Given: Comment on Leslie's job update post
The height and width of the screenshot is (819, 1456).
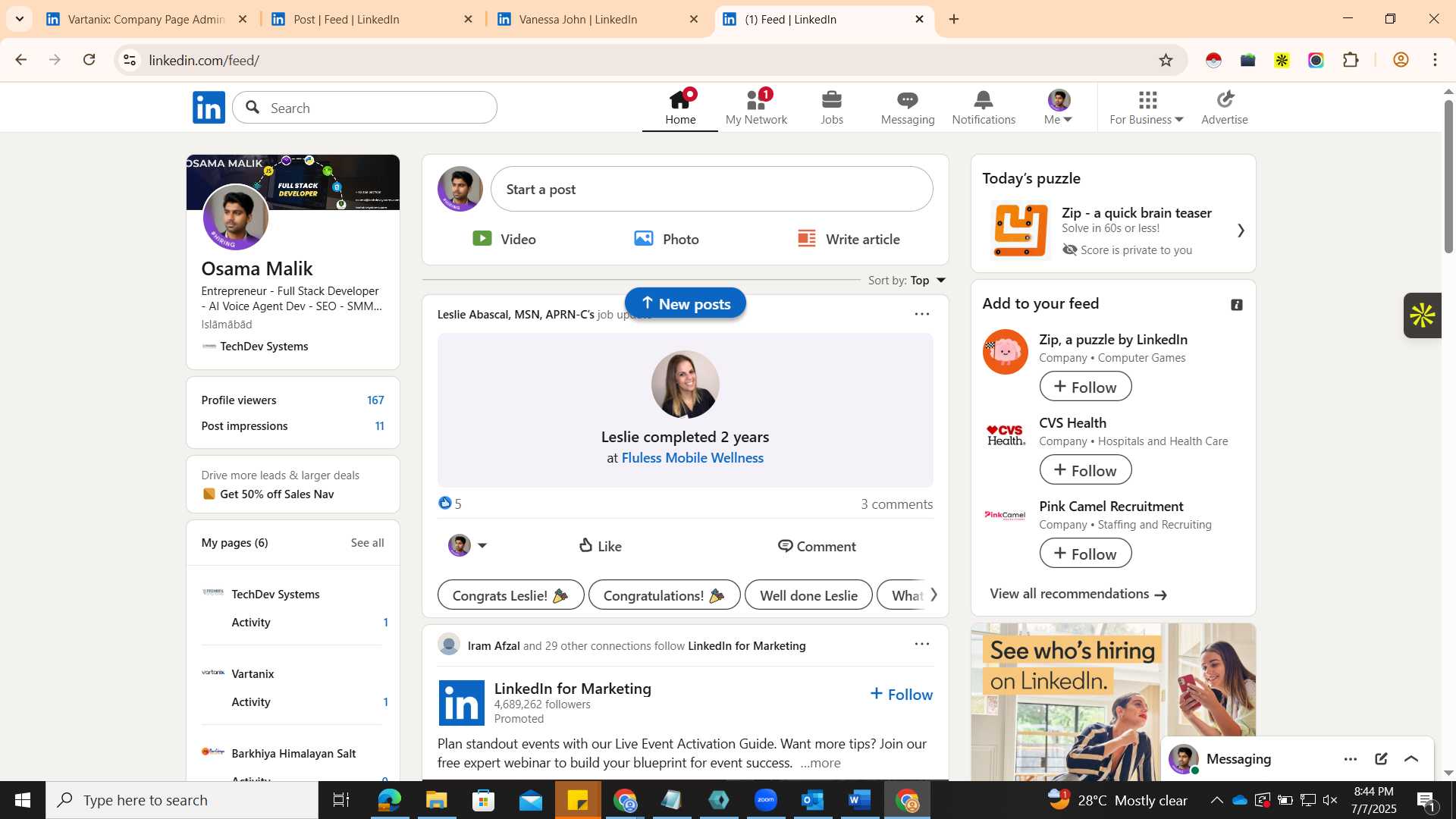Looking at the screenshot, I should pos(817,546).
